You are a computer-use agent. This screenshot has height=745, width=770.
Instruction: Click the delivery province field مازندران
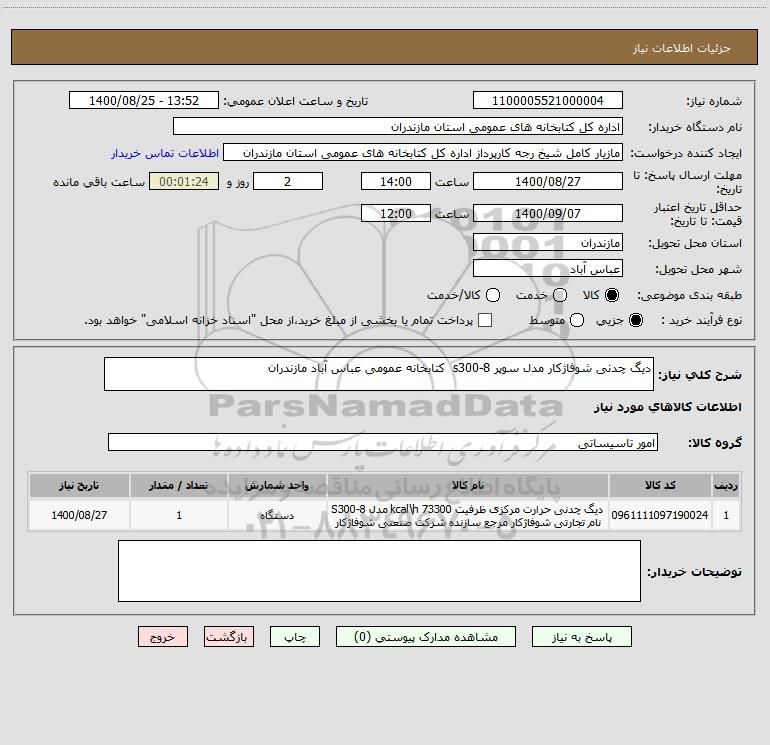pyautogui.click(x=548, y=242)
